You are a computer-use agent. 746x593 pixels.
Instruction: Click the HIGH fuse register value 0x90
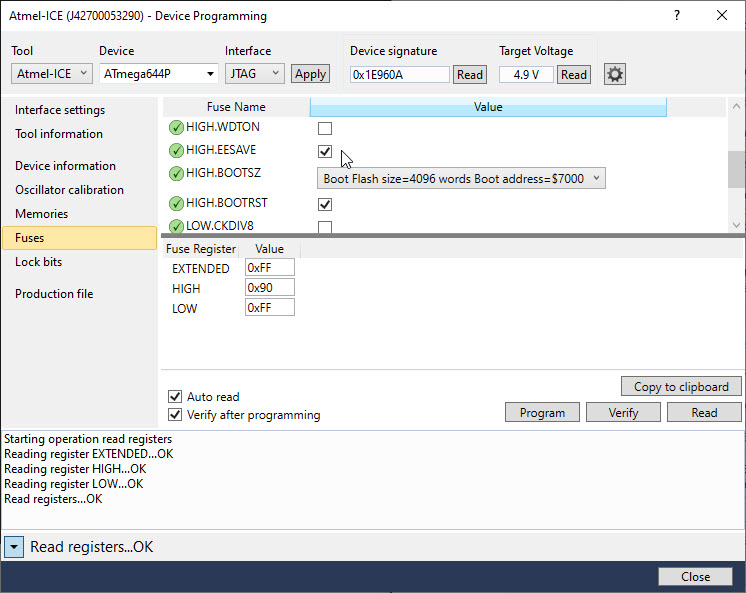point(270,287)
